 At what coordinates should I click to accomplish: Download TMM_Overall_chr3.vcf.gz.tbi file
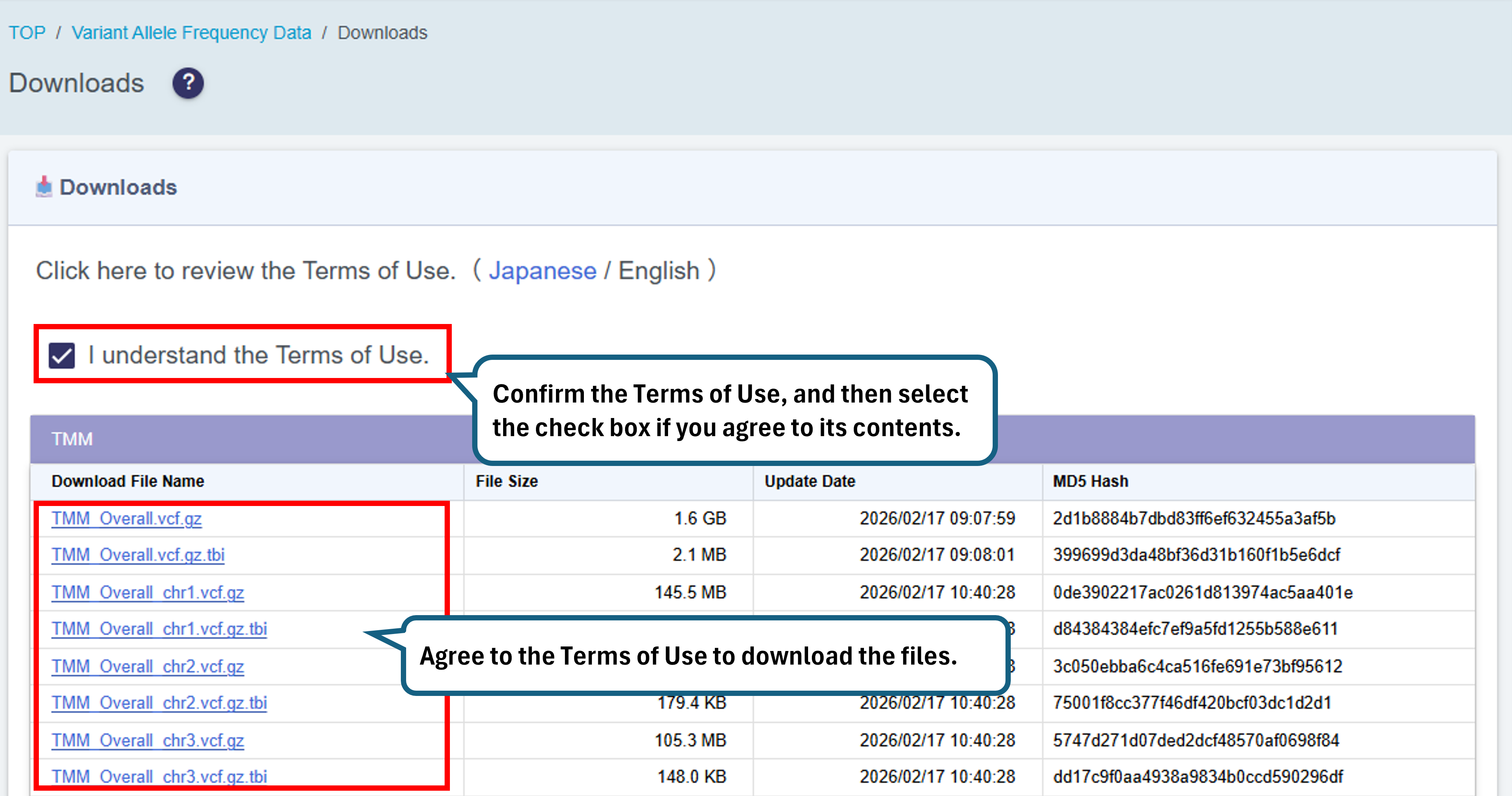pyautogui.click(x=159, y=776)
